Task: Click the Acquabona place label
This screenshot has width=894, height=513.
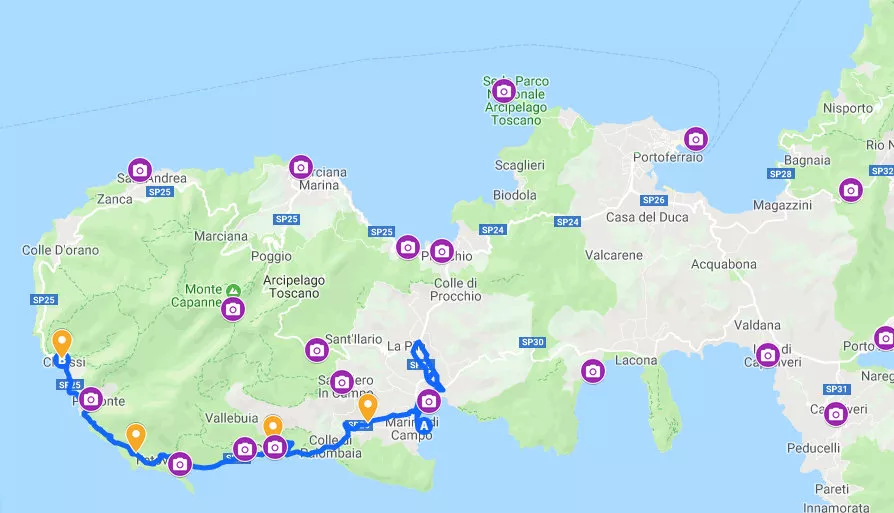Action: 724,264
